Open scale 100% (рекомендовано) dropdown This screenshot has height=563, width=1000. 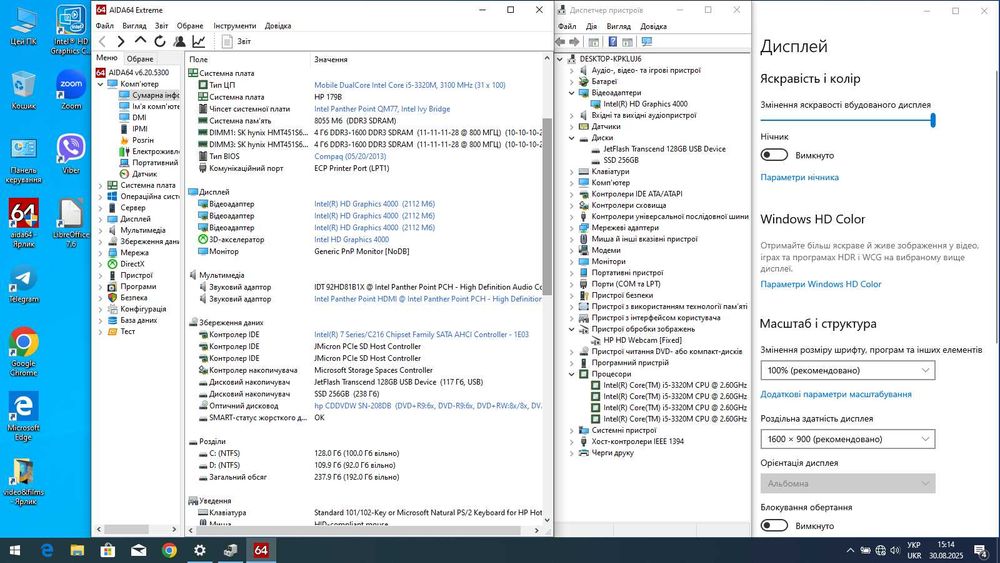(x=848, y=370)
